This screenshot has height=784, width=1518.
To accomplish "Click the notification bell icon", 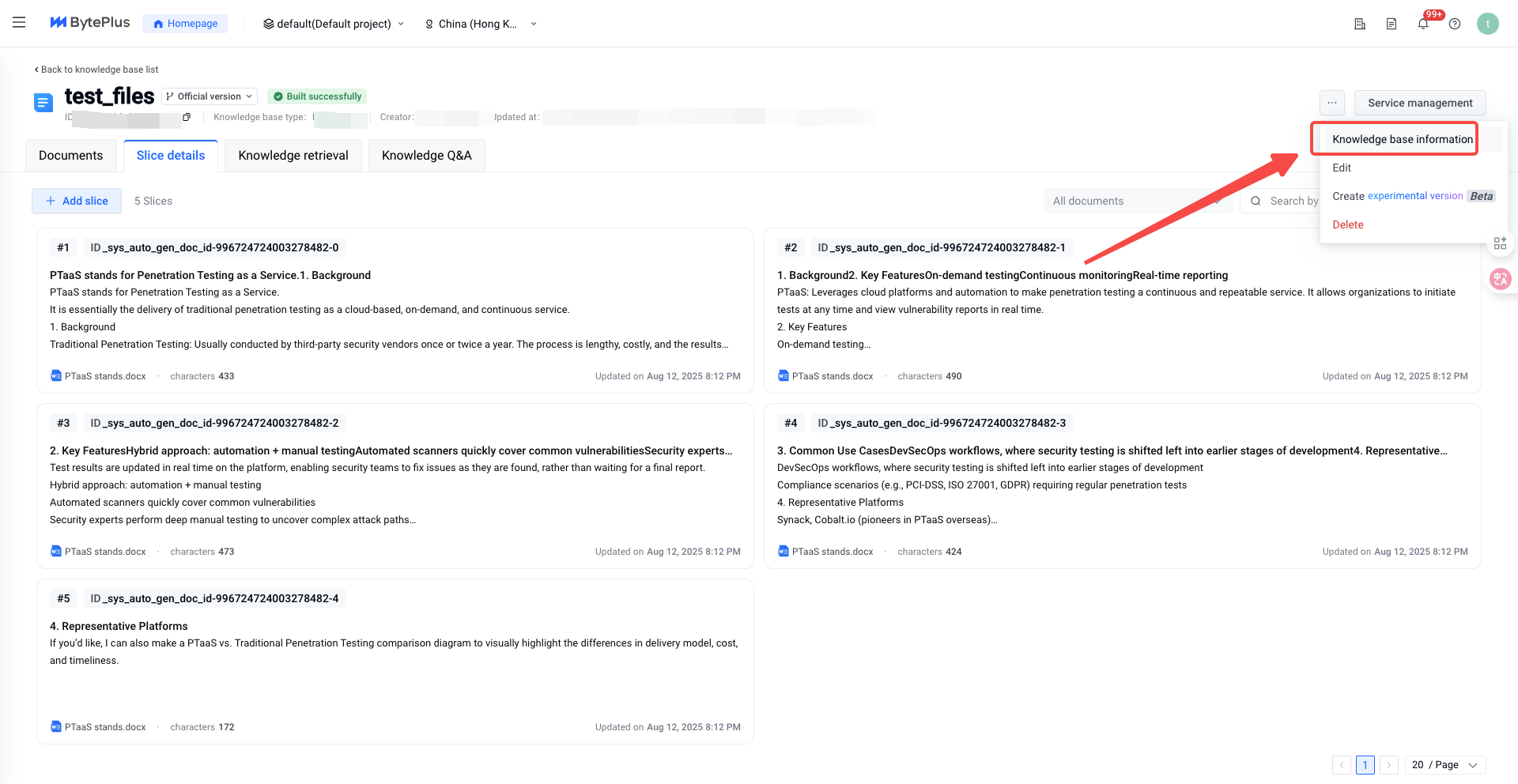I will (1423, 24).
